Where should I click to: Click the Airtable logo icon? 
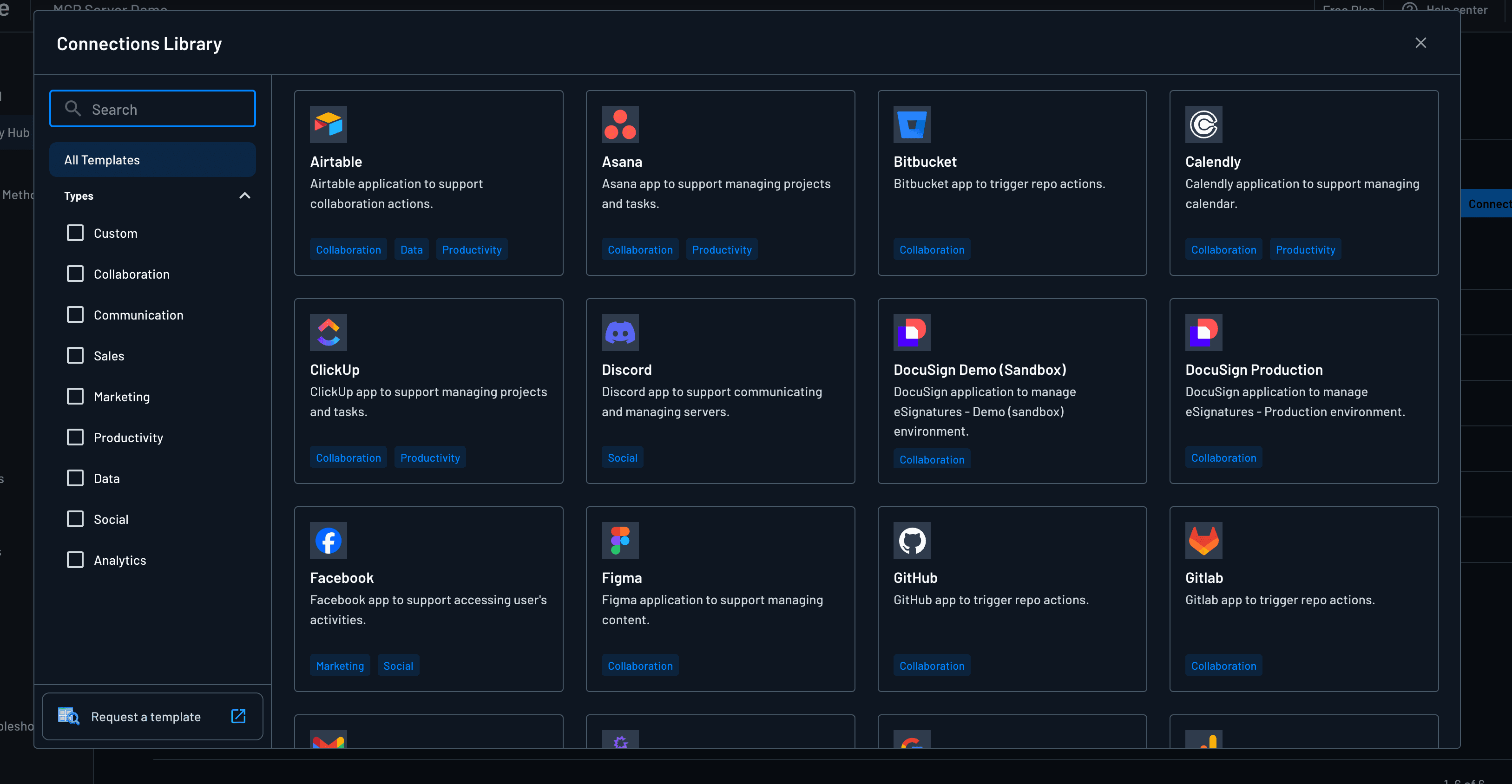(x=328, y=124)
